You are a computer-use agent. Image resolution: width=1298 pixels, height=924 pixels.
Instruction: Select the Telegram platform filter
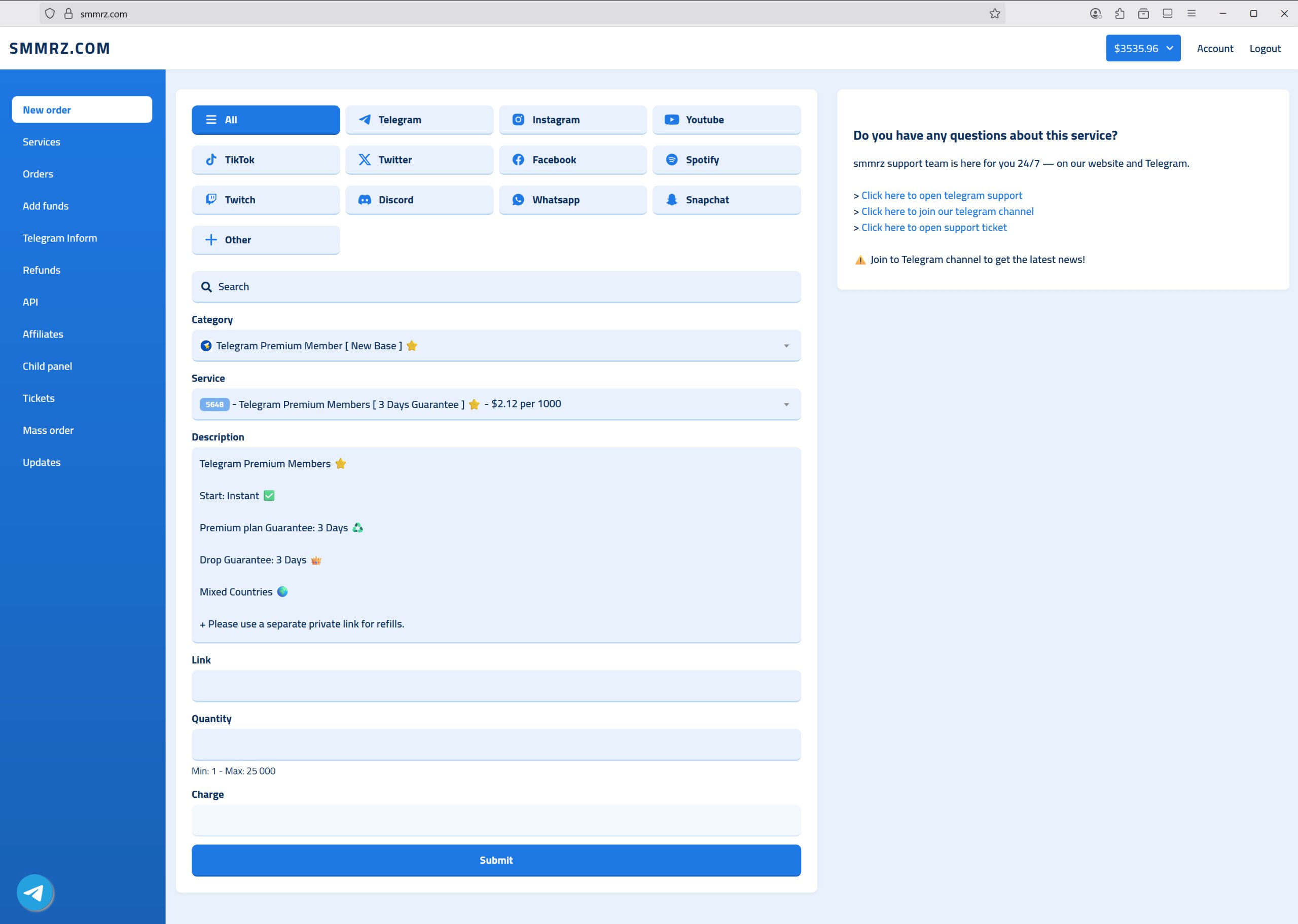pyautogui.click(x=419, y=120)
